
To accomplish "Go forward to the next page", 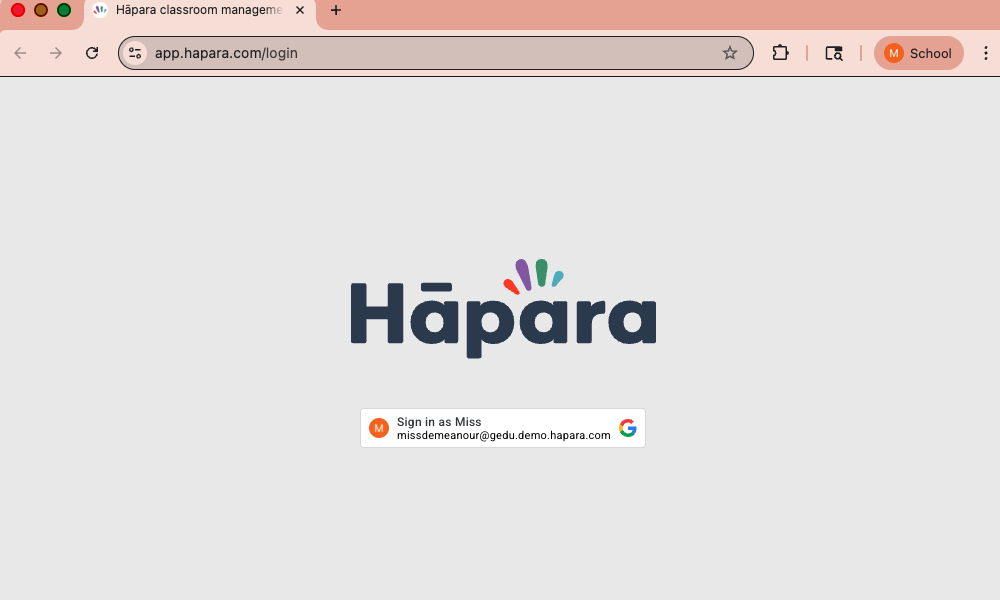I will coord(56,53).
